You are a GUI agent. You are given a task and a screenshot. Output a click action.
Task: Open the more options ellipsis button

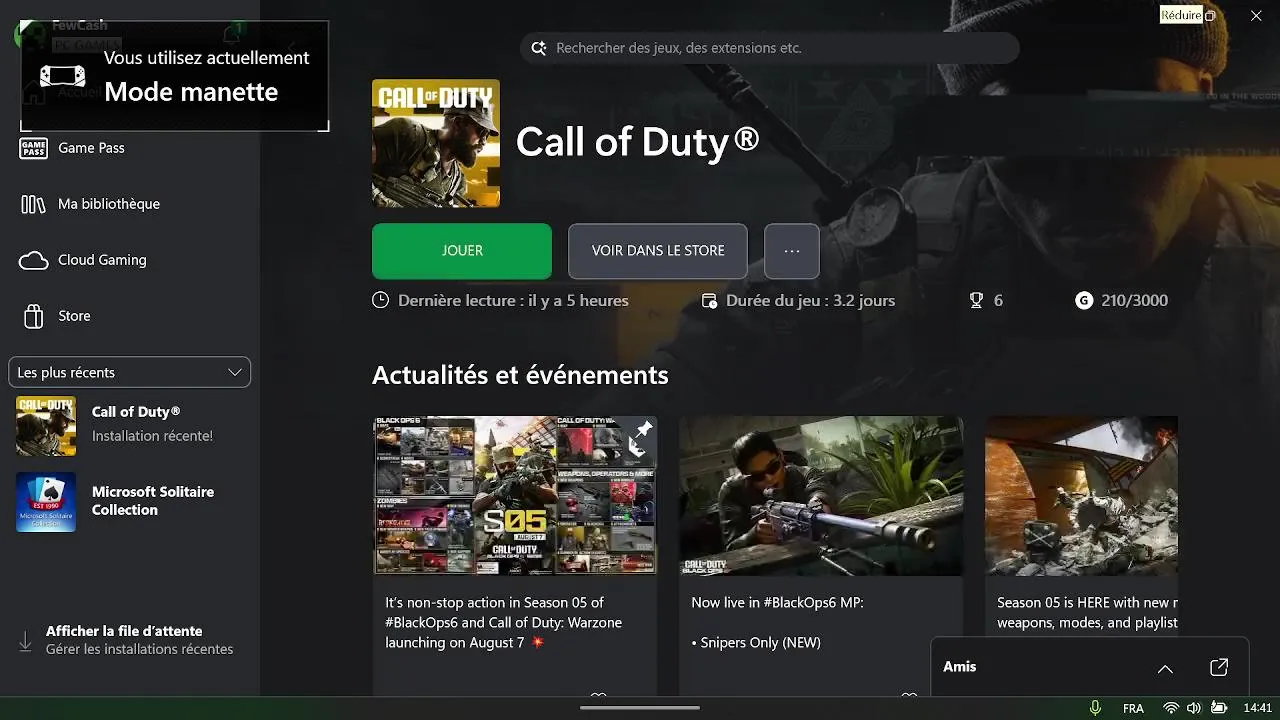click(x=792, y=251)
